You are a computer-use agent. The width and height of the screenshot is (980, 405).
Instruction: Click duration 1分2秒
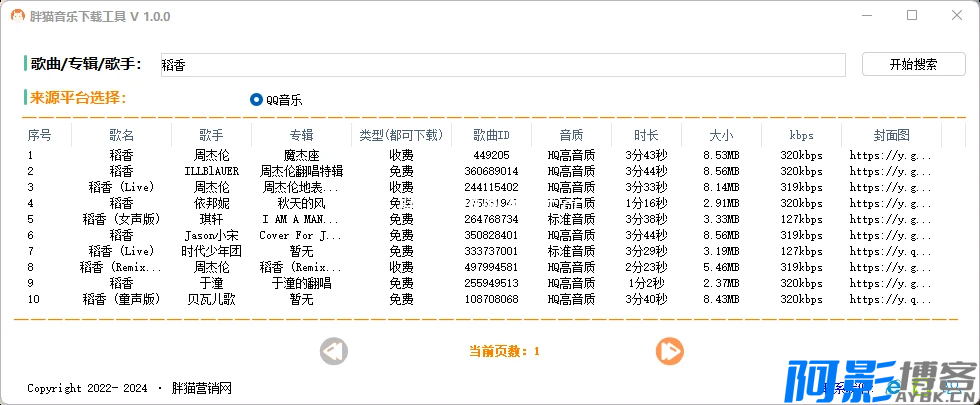pos(646,284)
